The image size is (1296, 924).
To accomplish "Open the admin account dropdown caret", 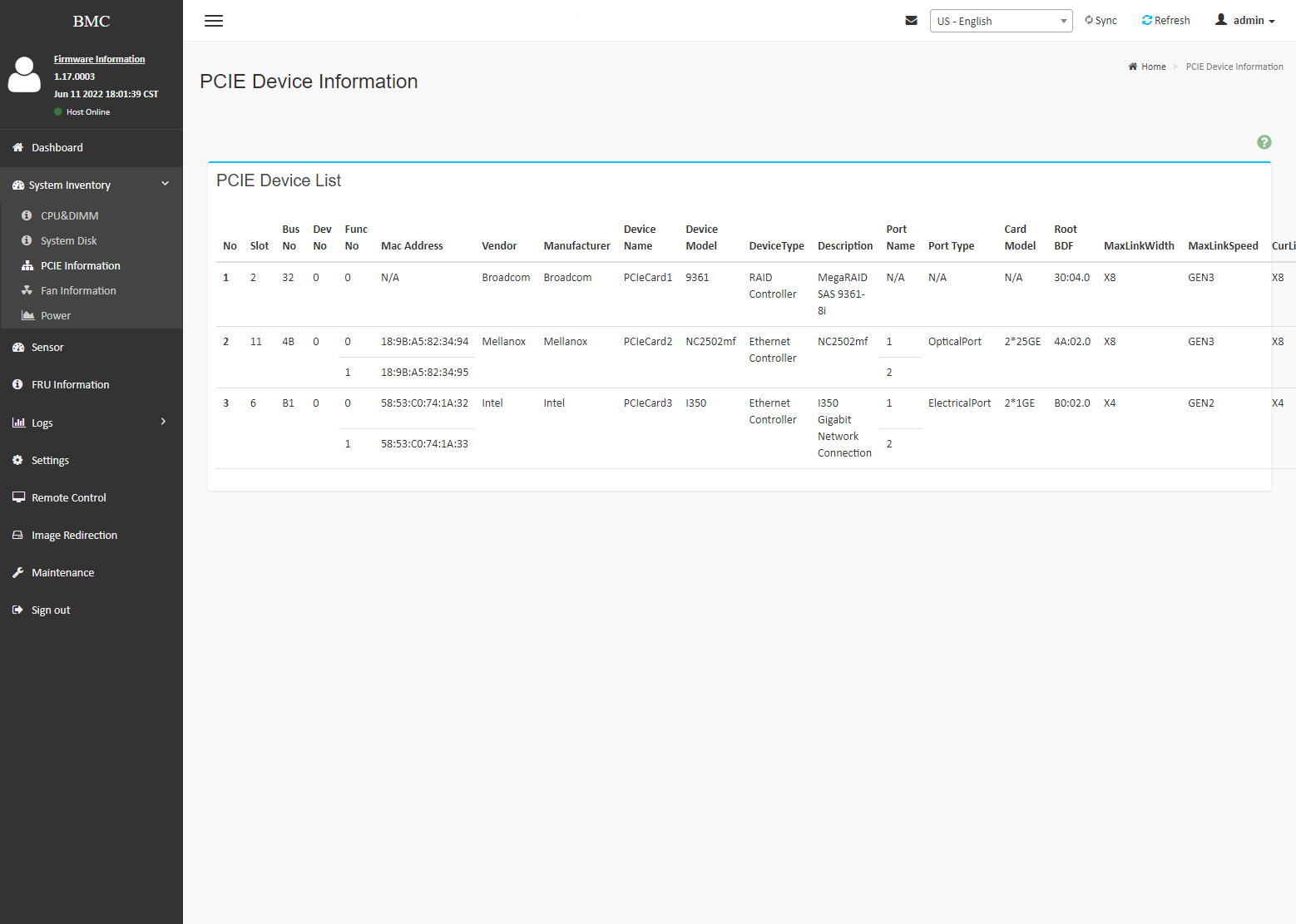I will 1272,22.
